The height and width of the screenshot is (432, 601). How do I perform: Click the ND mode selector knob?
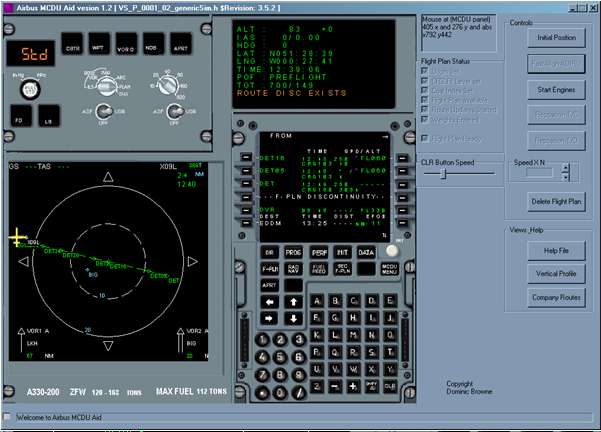[x=107, y=85]
